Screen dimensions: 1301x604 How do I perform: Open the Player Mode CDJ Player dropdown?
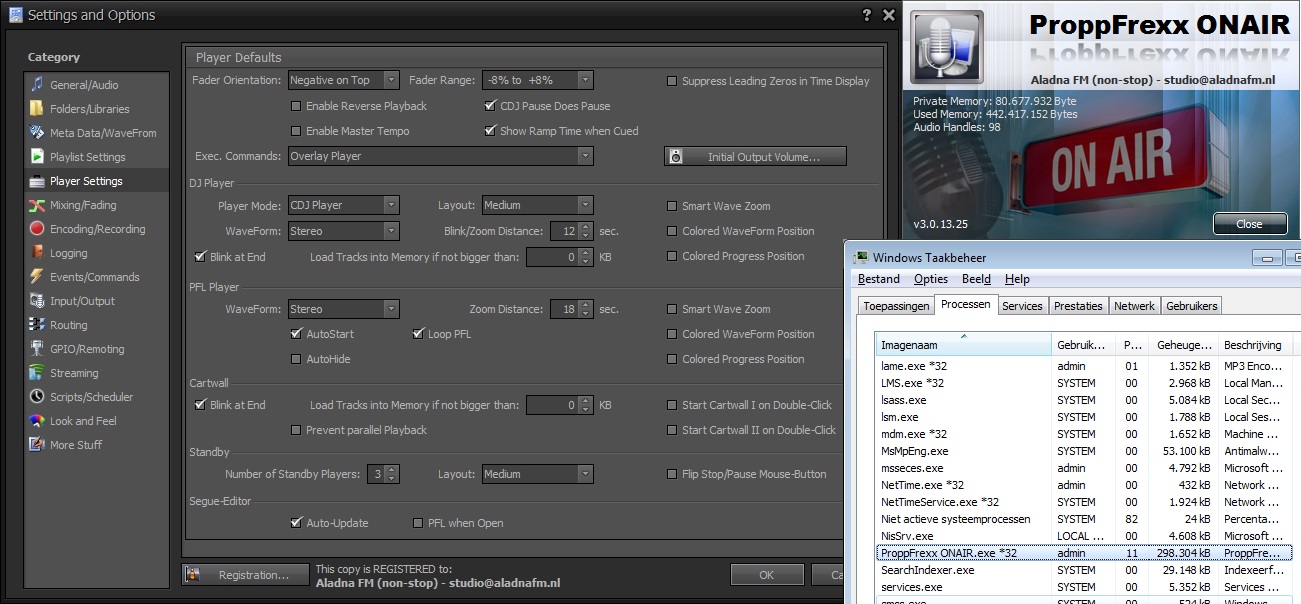(344, 205)
